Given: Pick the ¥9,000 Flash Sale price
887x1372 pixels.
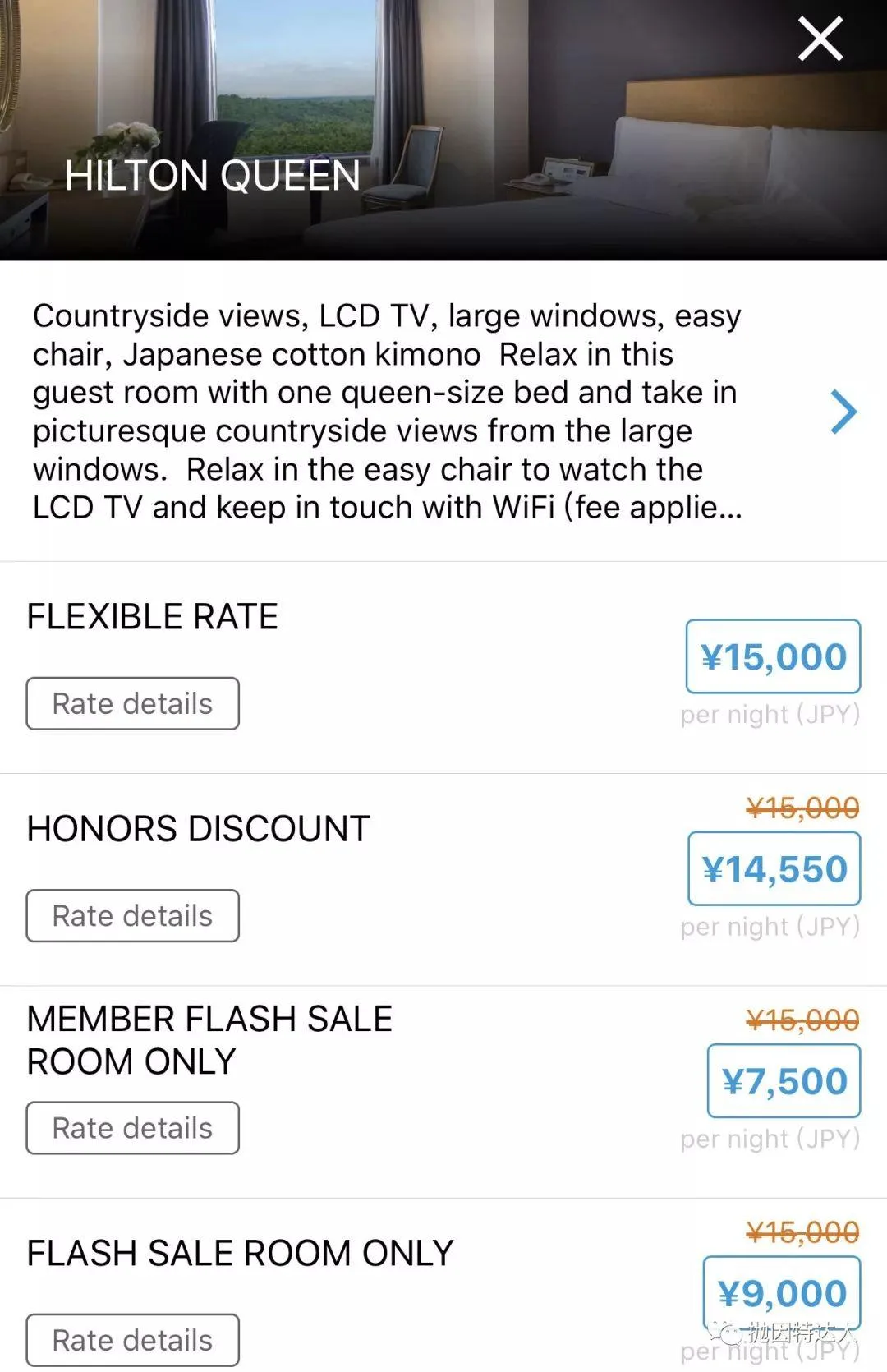Looking at the screenshot, I should coord(782,1293).
